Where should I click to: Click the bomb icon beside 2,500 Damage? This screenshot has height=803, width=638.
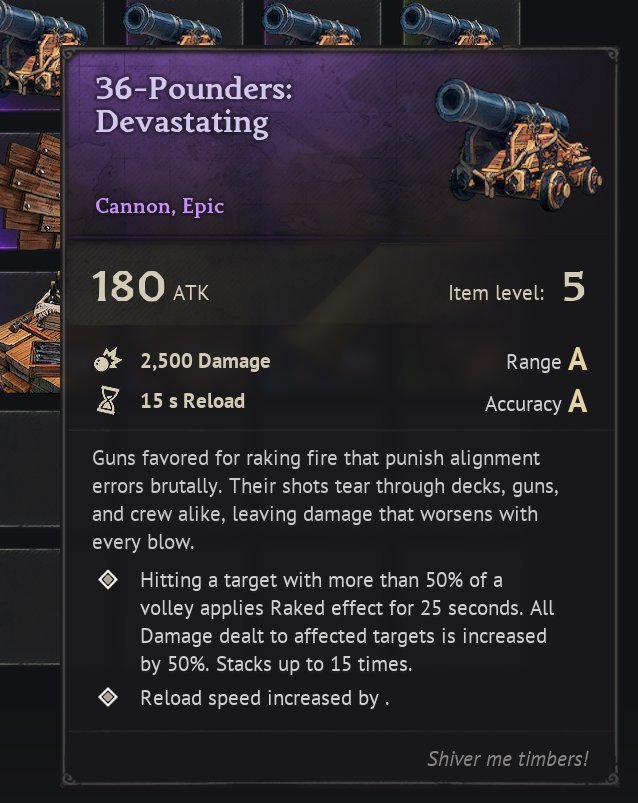pos(107,361)
